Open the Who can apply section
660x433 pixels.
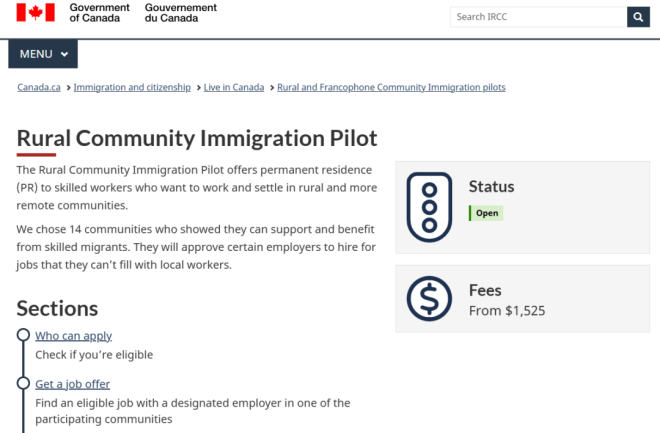pyautogui.click(x=73, y=336)
